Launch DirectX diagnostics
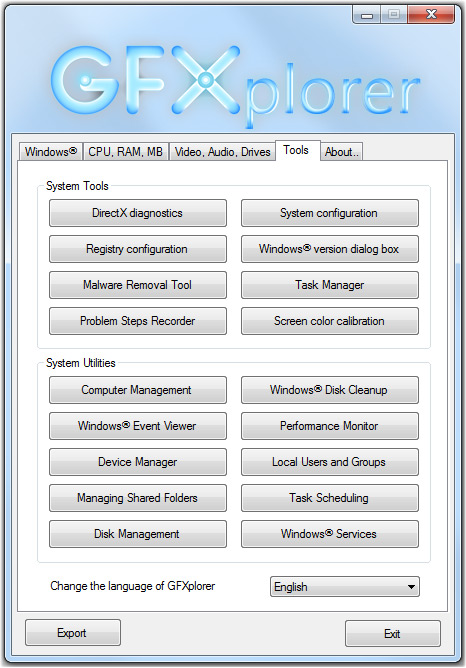The height and width of the screenshot is (668, 466). point(138,213)
